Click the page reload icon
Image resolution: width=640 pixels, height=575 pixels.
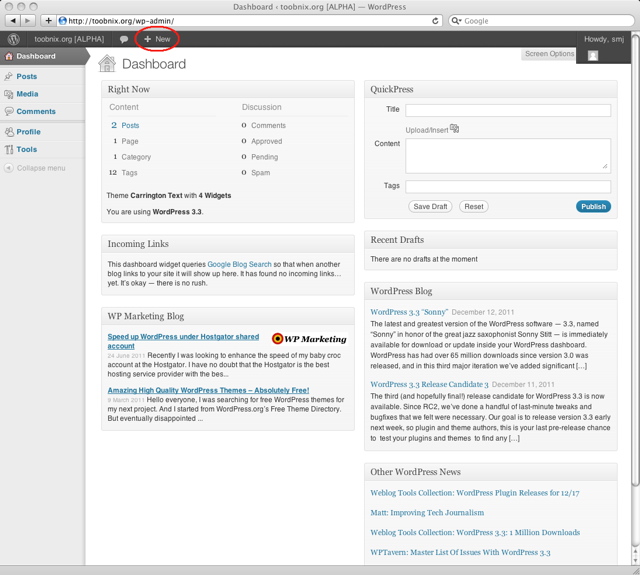[x=435, y=21]
